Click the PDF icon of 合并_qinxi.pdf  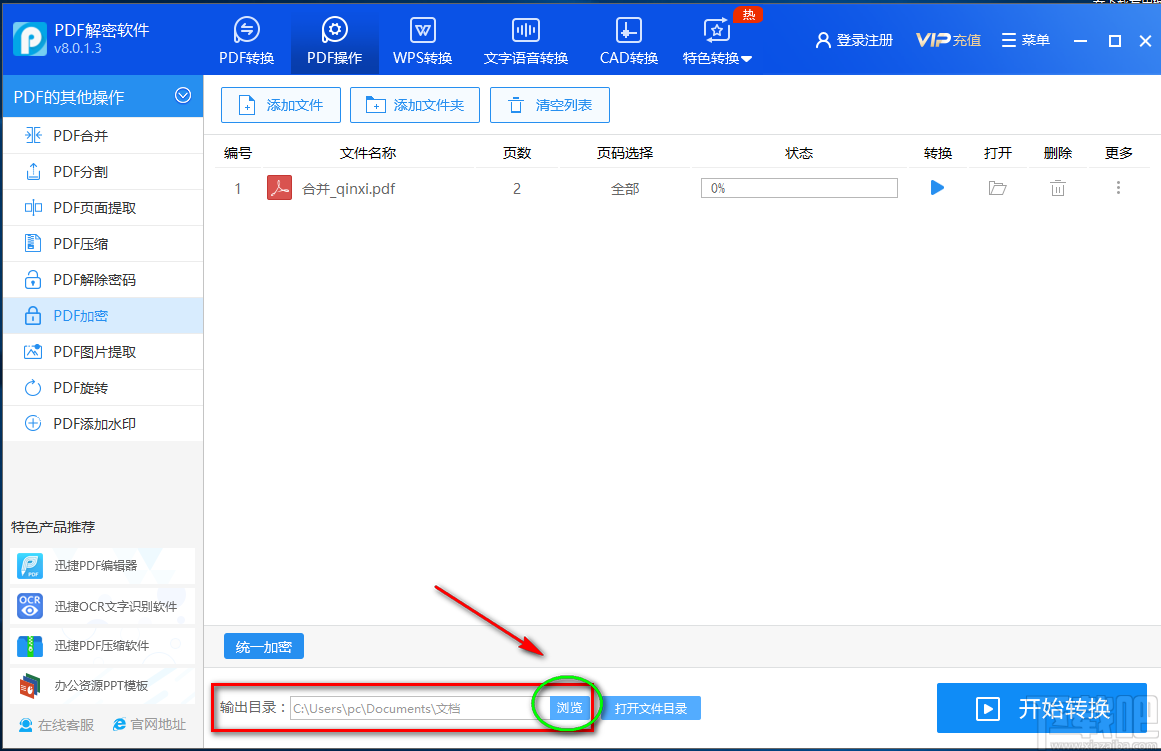[279, 188]
